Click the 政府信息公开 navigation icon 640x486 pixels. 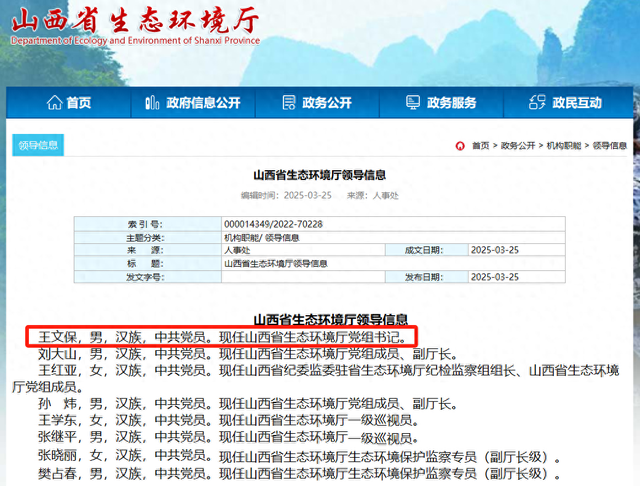pos(152,103)
